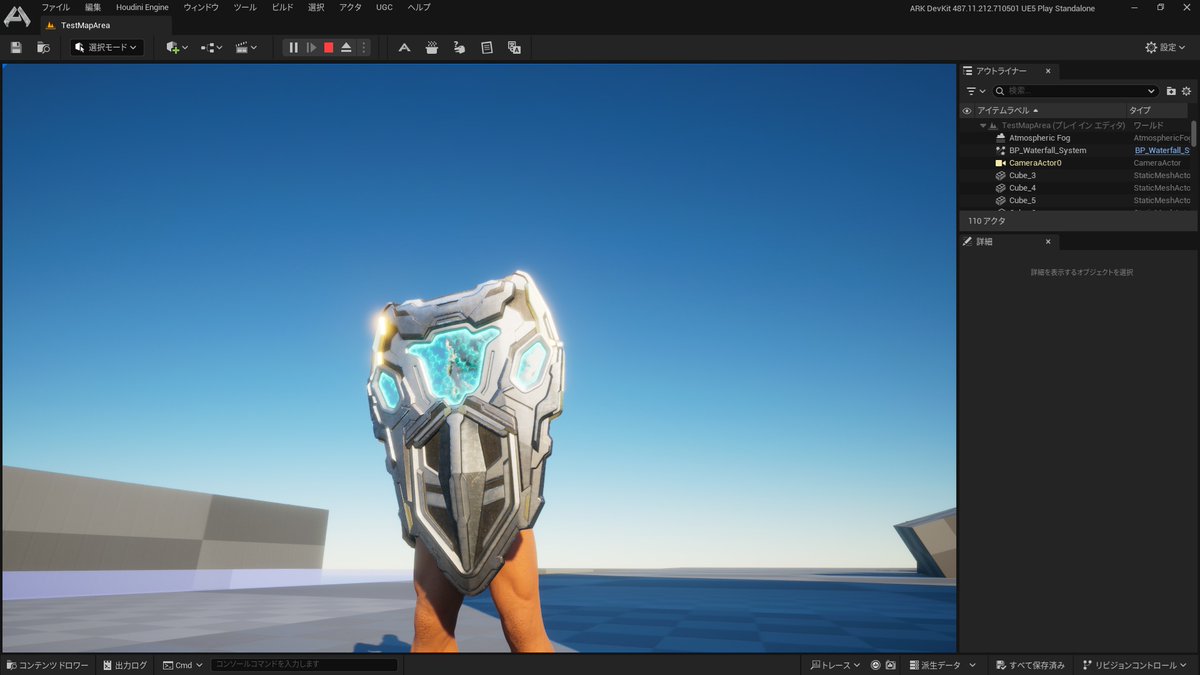Open the add actor cube-plus dropdown

coord(177,47)
